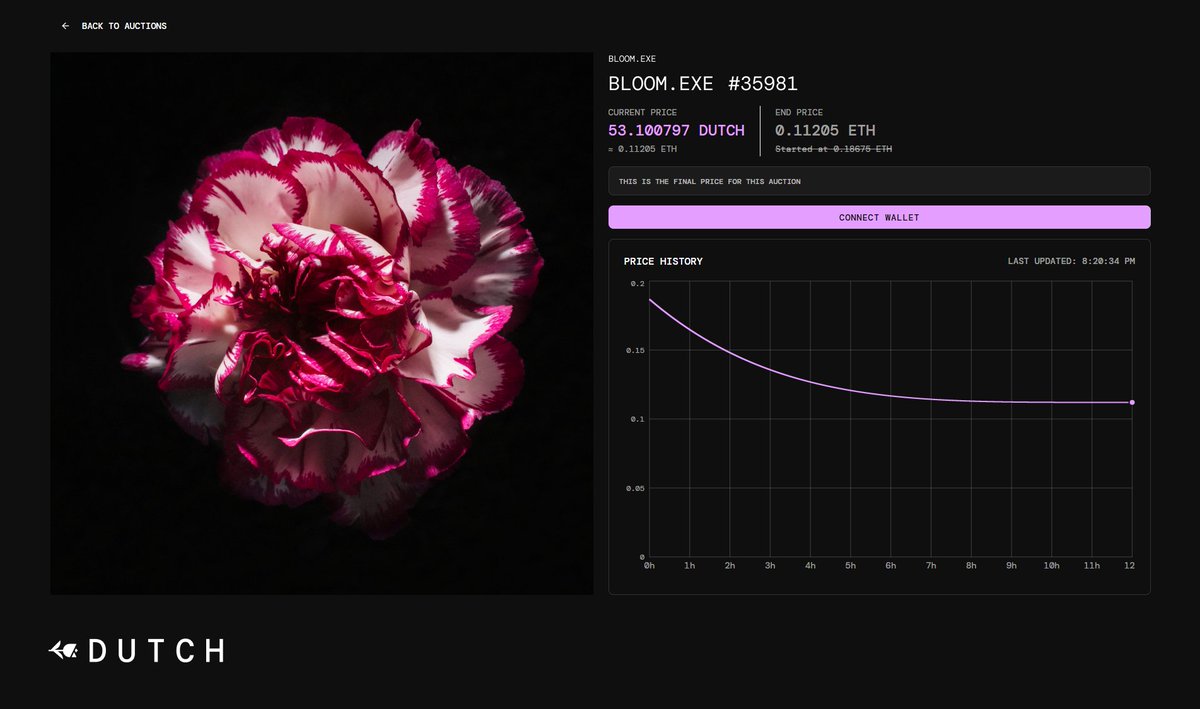Viewport: 1200px width, 709px height.
Task: Click the back arrow icon
Action: pos(65,26)
